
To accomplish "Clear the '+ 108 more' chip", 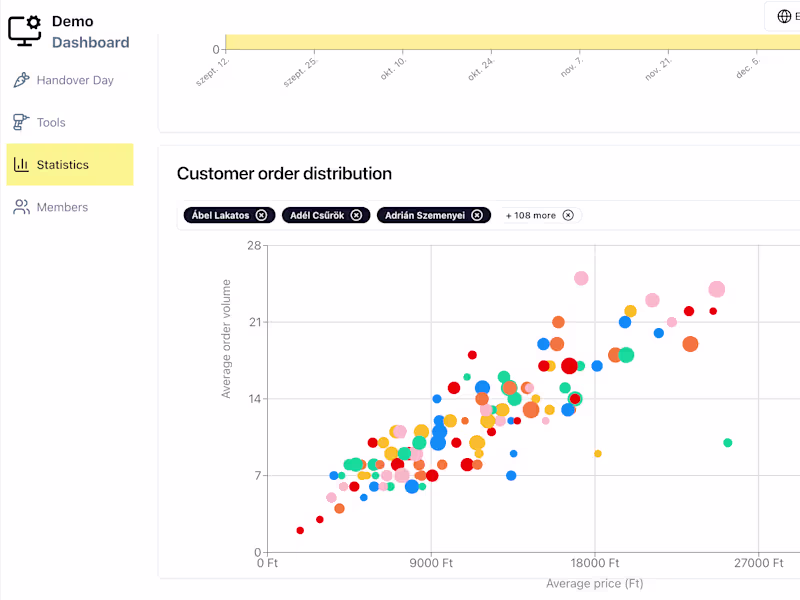I will [568, 215].
